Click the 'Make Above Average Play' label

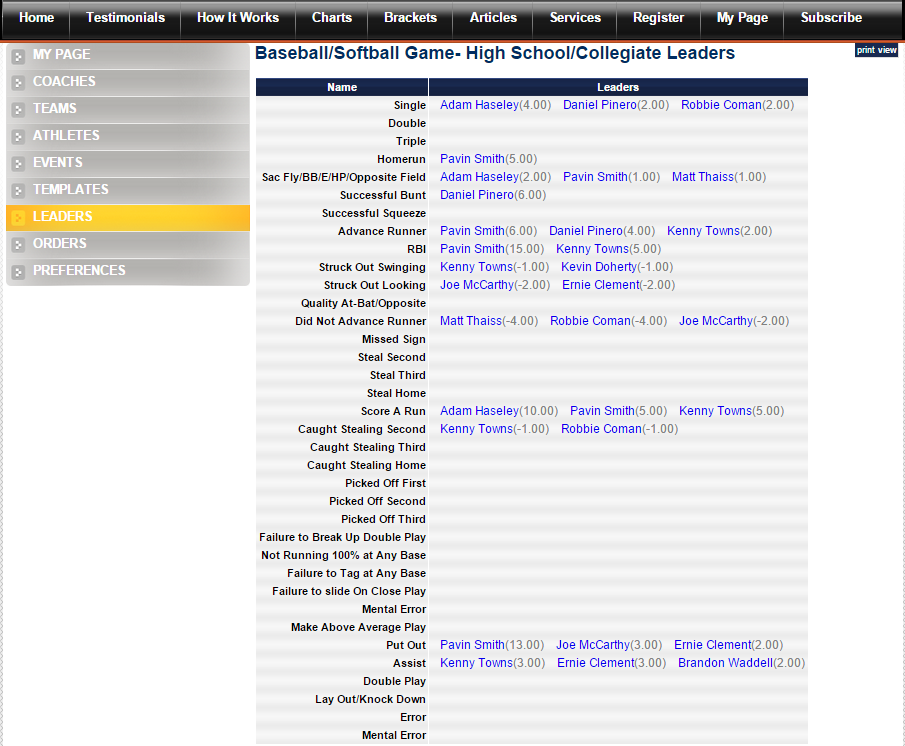coord(358,627)
